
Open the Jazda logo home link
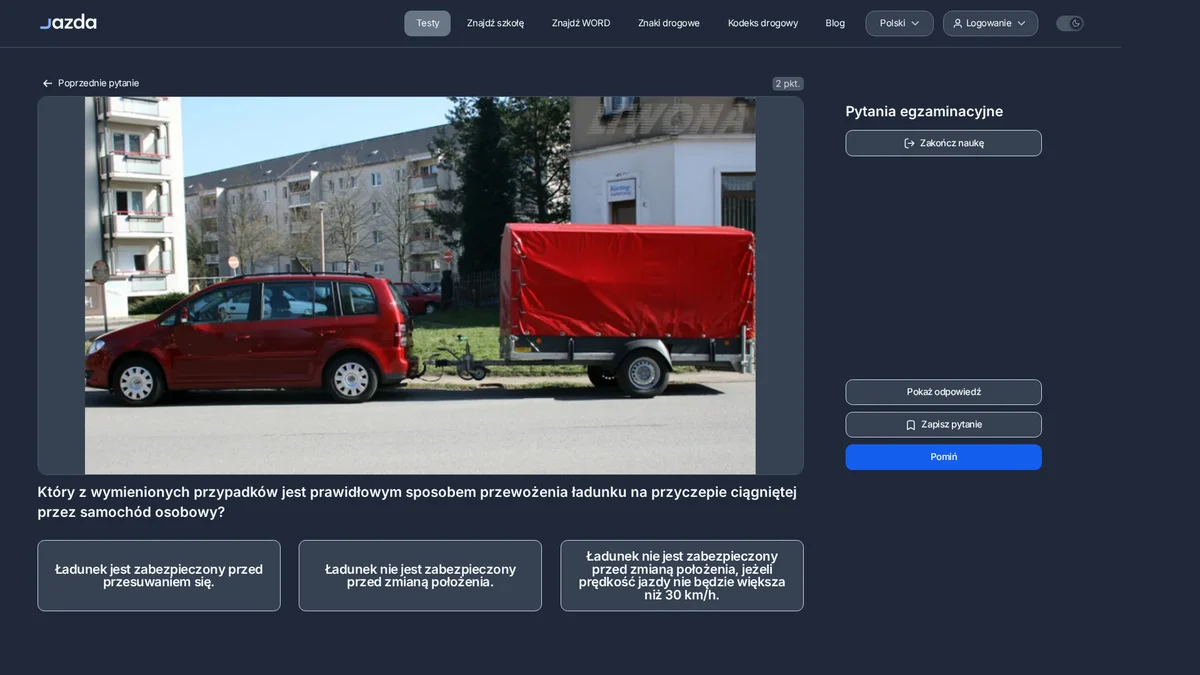coord(68,22)
